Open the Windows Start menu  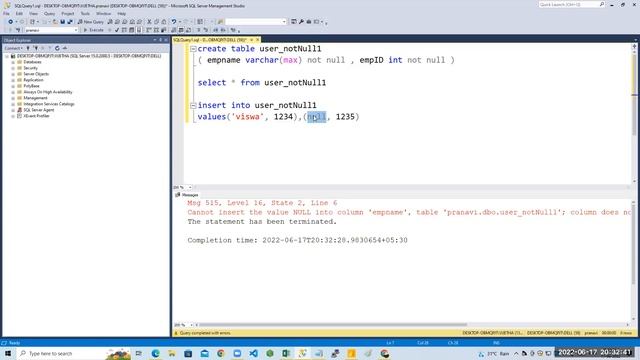[x=8, y=353]
